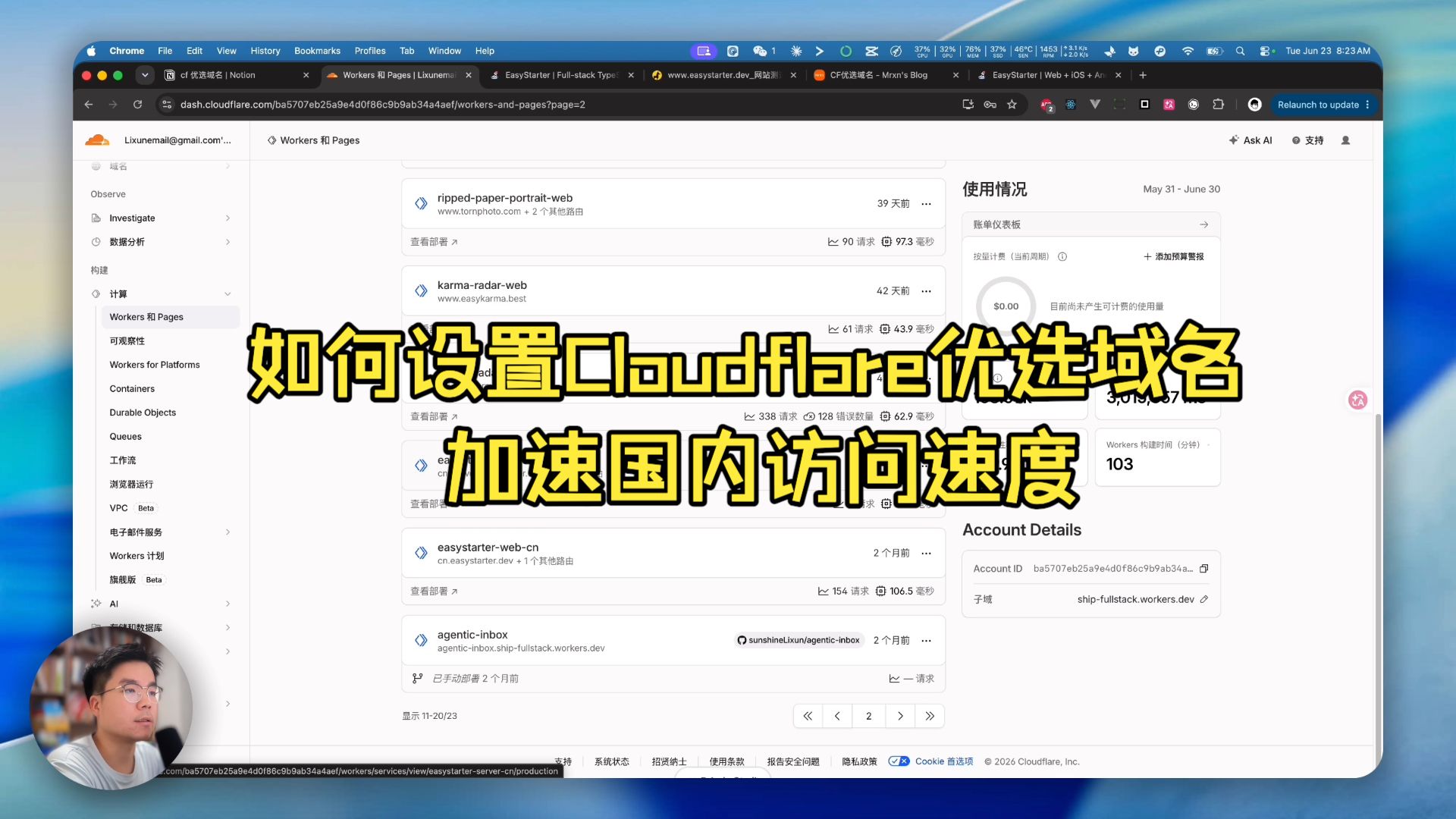Open easystarter-web-cn worker
Image resolution: width=1456 pixels, height=819 pixels.
click(x=488, y=548)
